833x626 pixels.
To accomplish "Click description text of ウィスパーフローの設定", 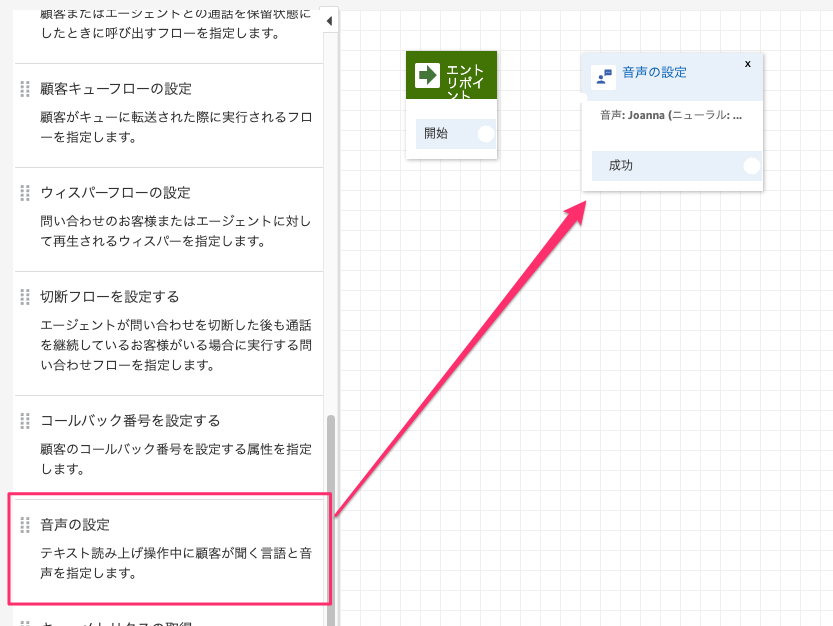I will coord(176,231).
